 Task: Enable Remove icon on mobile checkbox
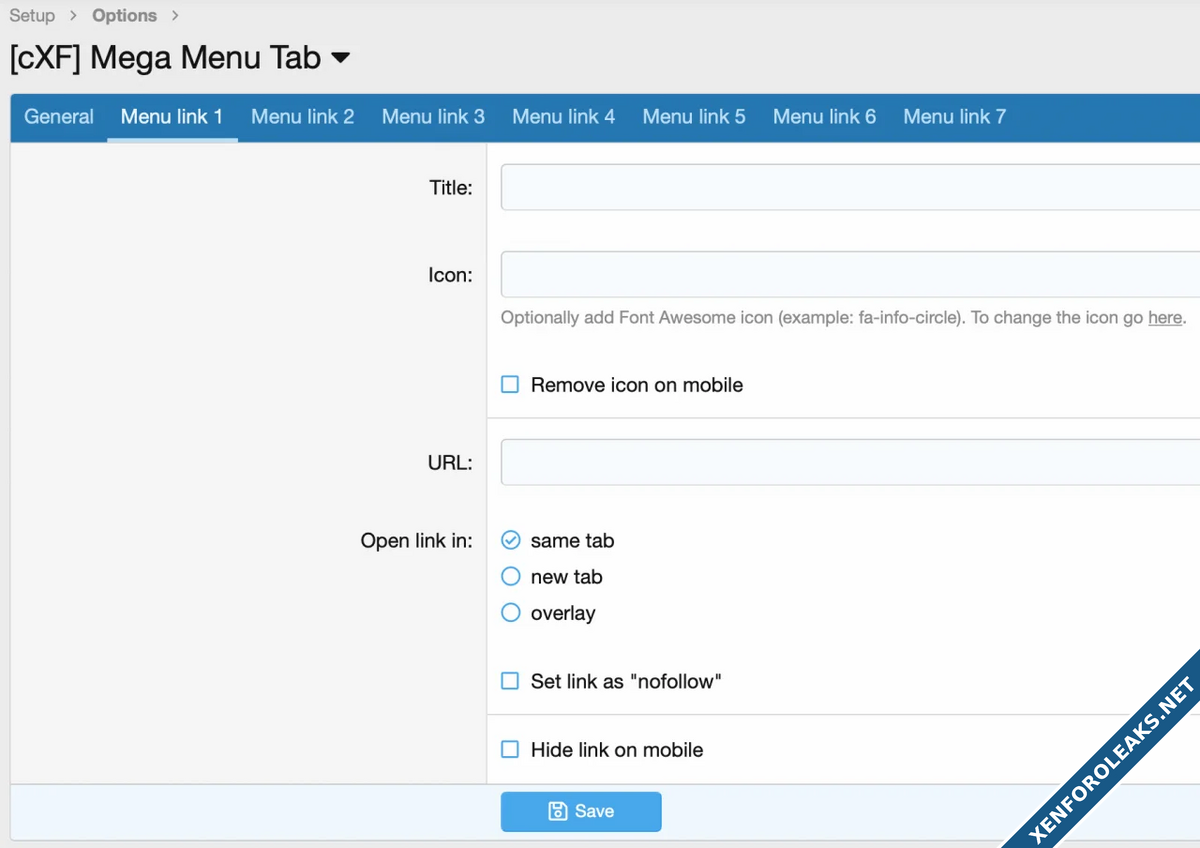click(510, 385)
